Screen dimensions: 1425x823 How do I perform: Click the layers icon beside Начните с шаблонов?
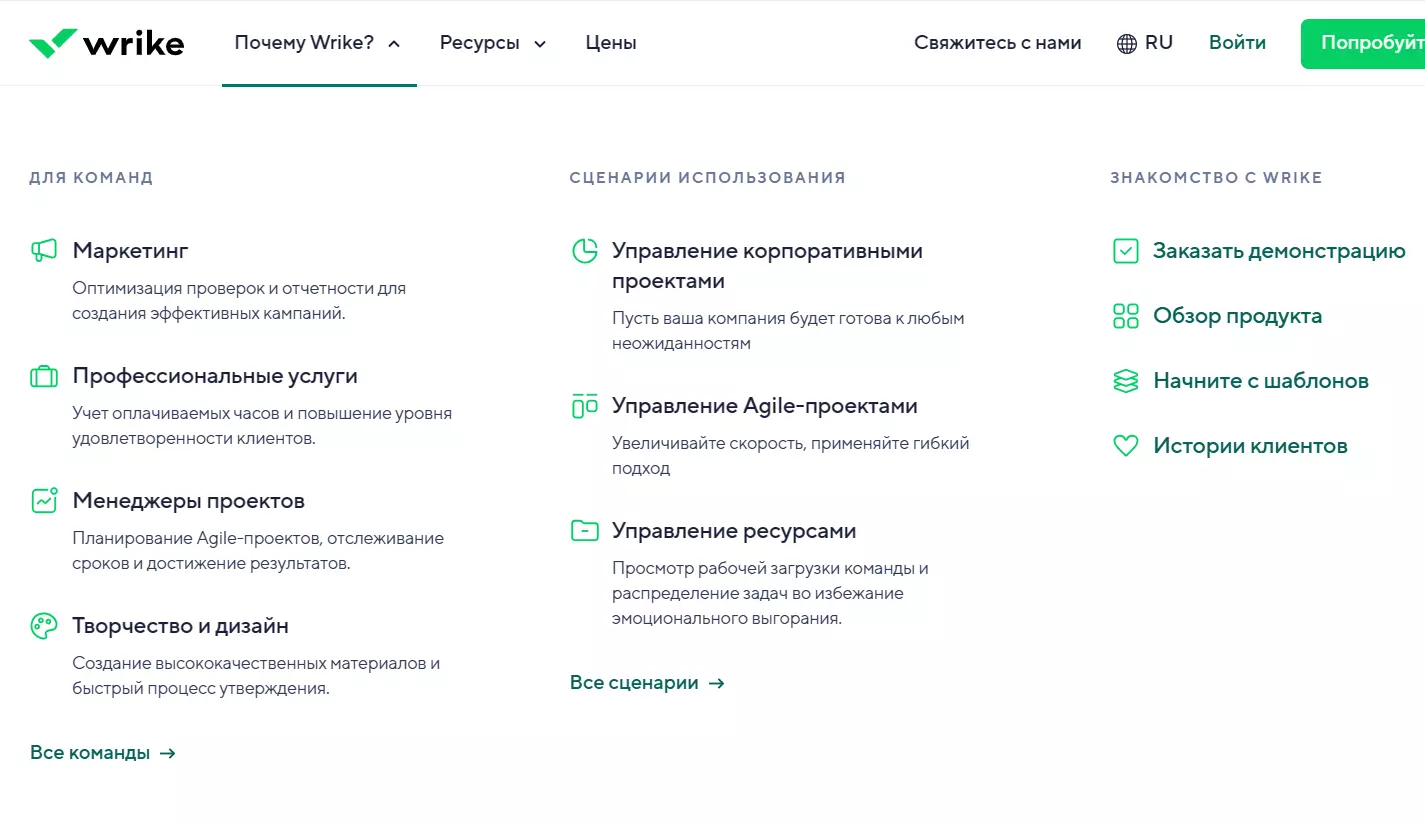1126,381
